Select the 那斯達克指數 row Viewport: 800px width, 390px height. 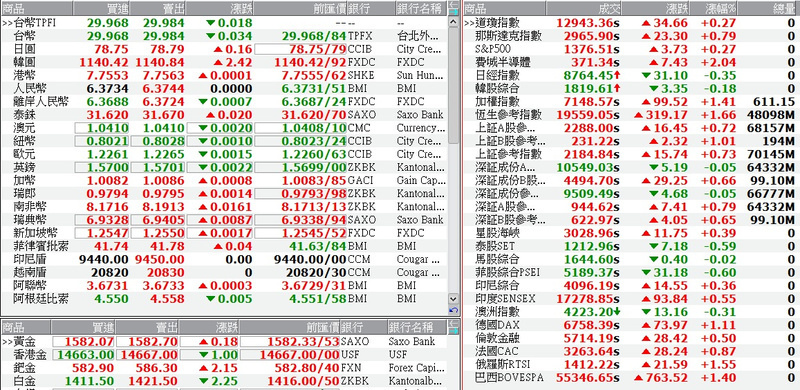(x=631, y=36)
